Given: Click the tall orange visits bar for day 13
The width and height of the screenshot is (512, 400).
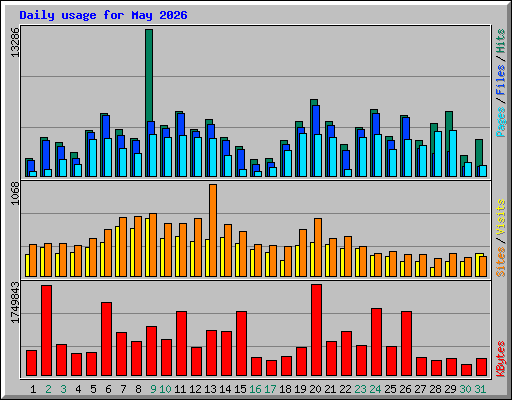Looking at the screenshot, I should [x=213, y=230].
